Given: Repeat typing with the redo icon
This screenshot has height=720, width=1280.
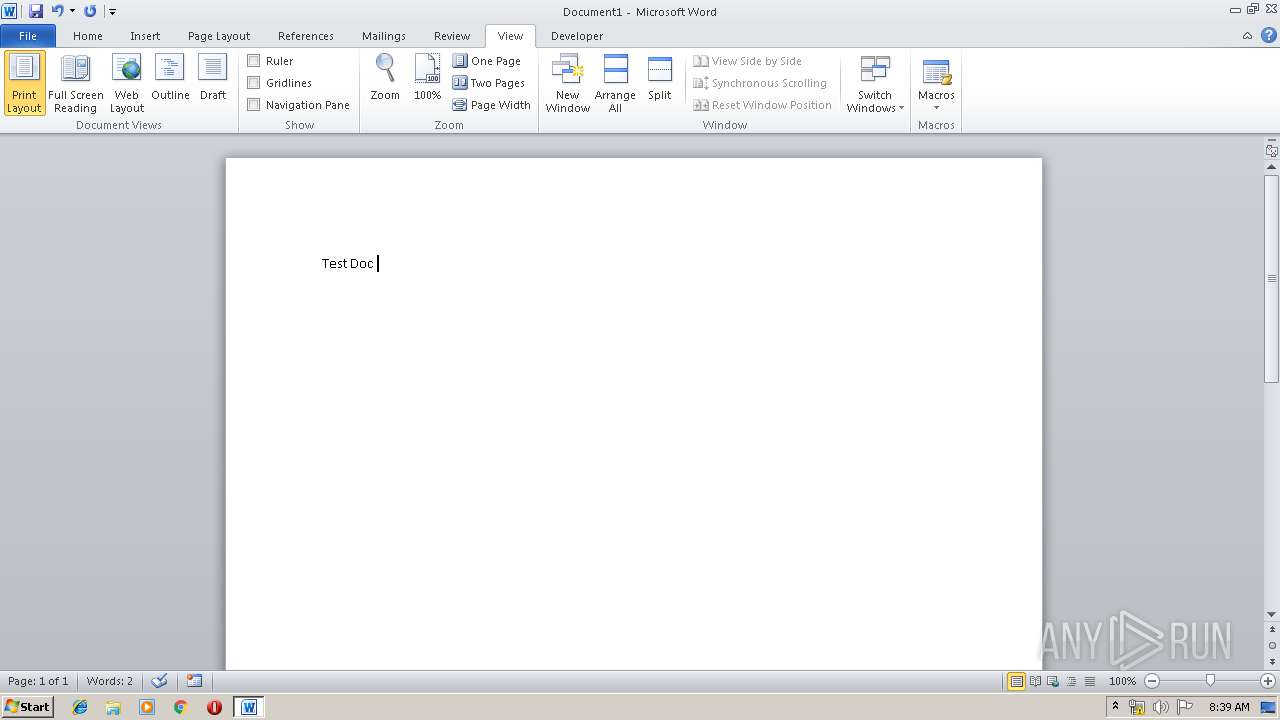Looking at the screenshot, I should click(x=90, y=11).
